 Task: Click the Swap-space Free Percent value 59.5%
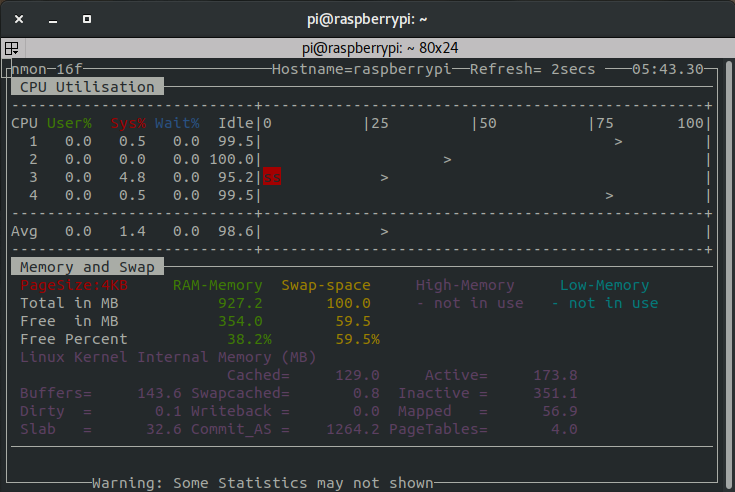(x=357, y=339)
